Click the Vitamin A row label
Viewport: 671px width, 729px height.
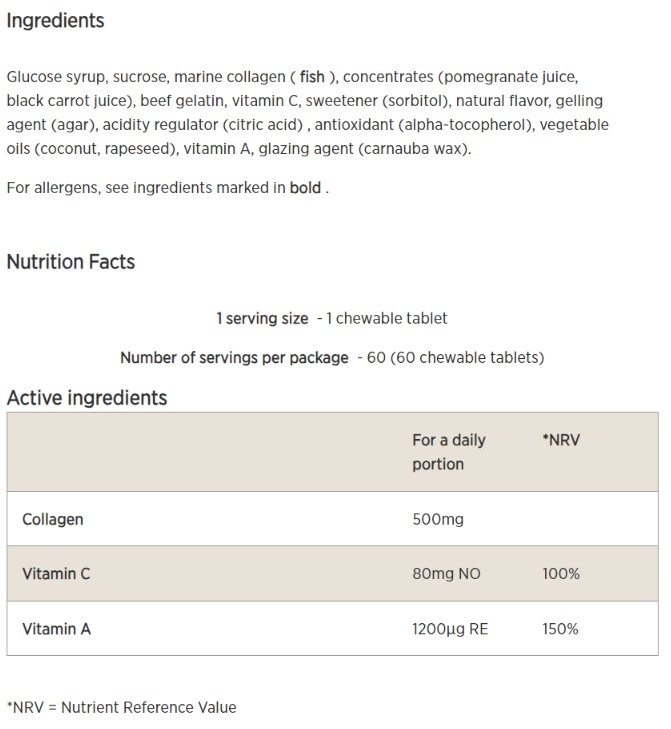(x=56, y=629)
